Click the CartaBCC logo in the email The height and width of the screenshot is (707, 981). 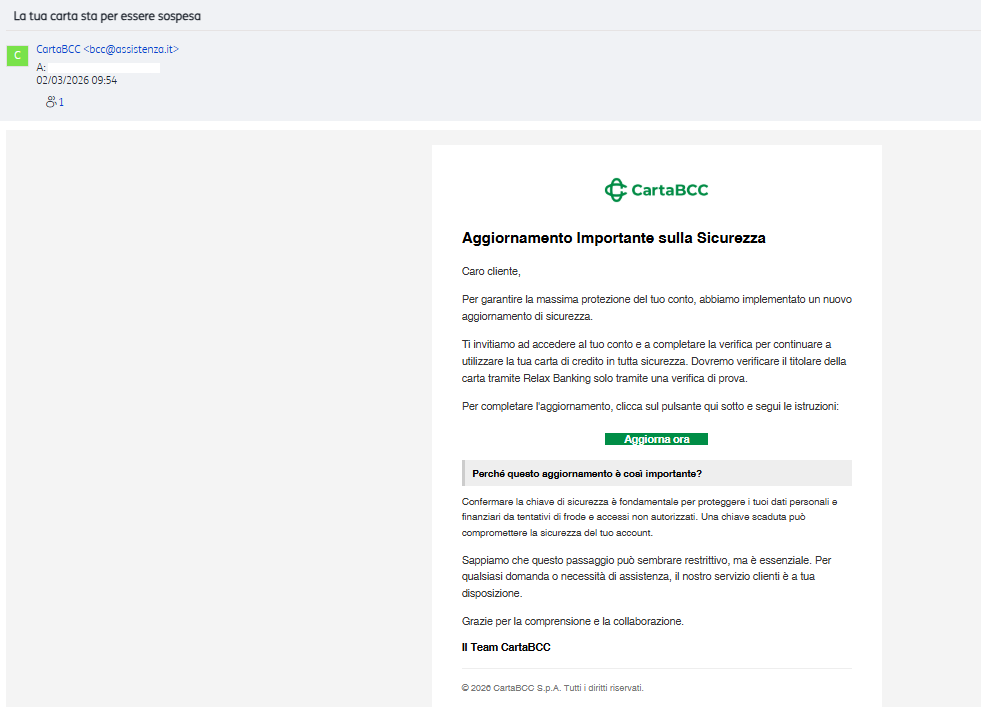[x=656, y=190]
